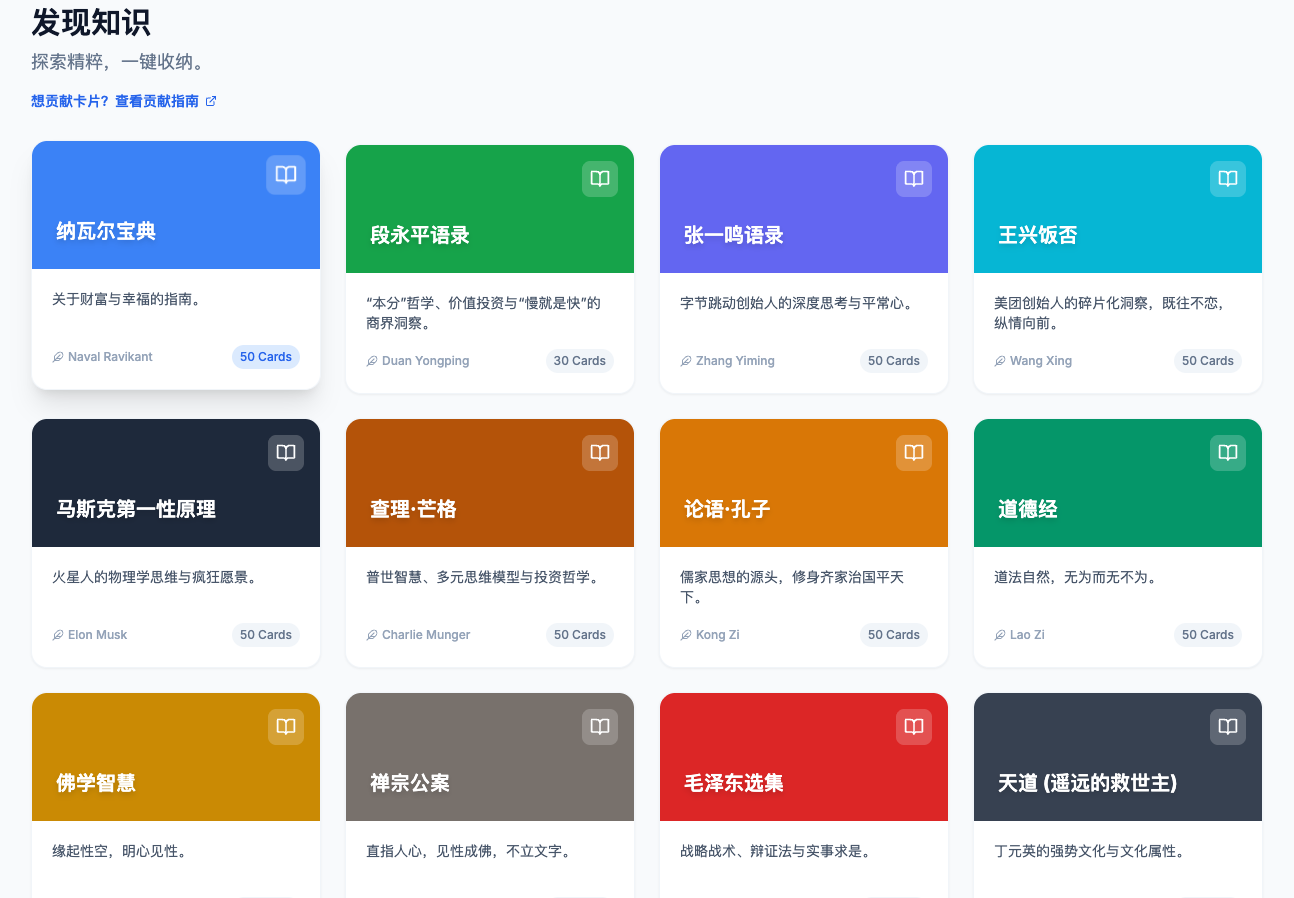Click the 发现知识 page heading

(x=91, y=22)
